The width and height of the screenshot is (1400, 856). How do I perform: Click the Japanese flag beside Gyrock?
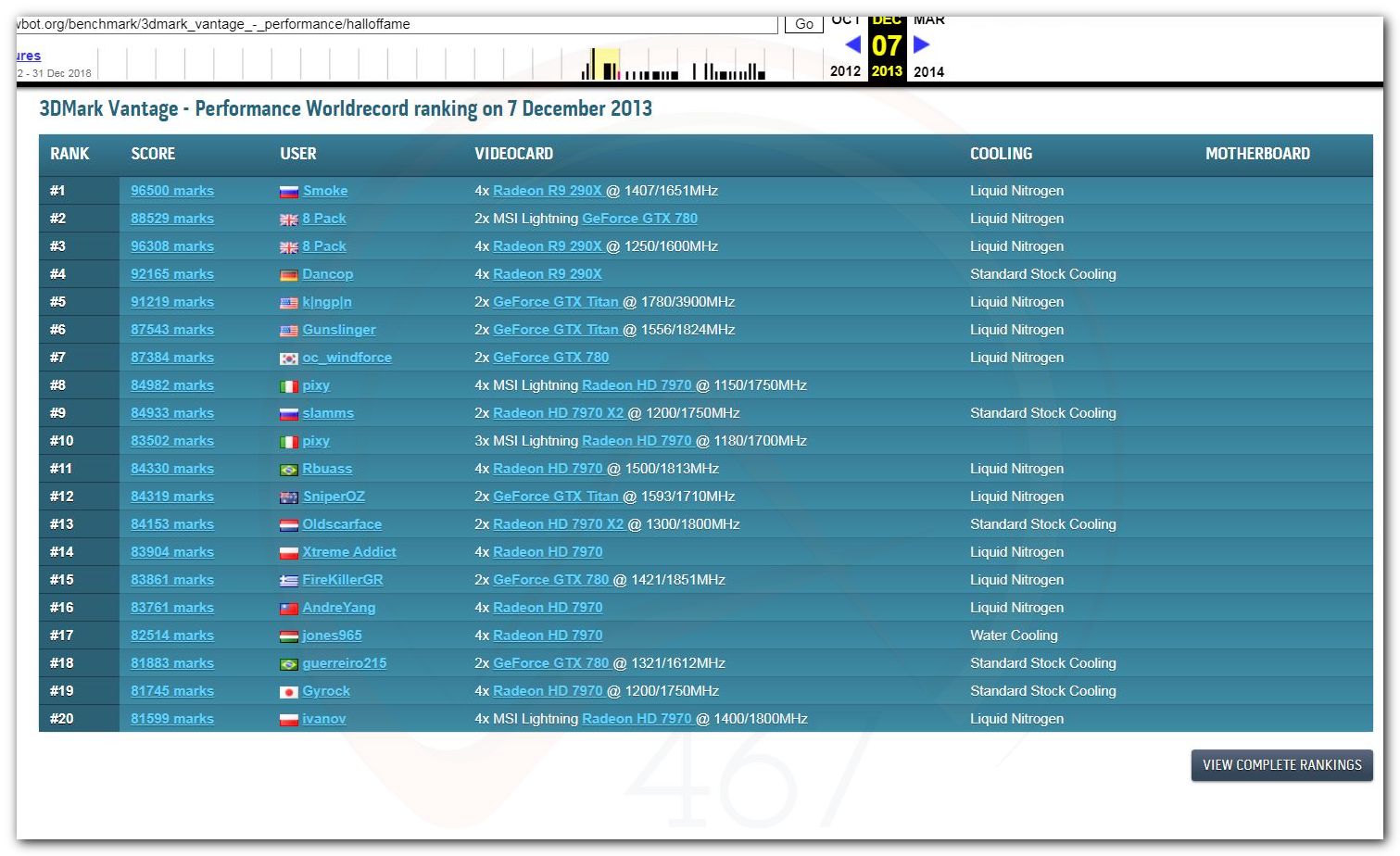point(289,692)
